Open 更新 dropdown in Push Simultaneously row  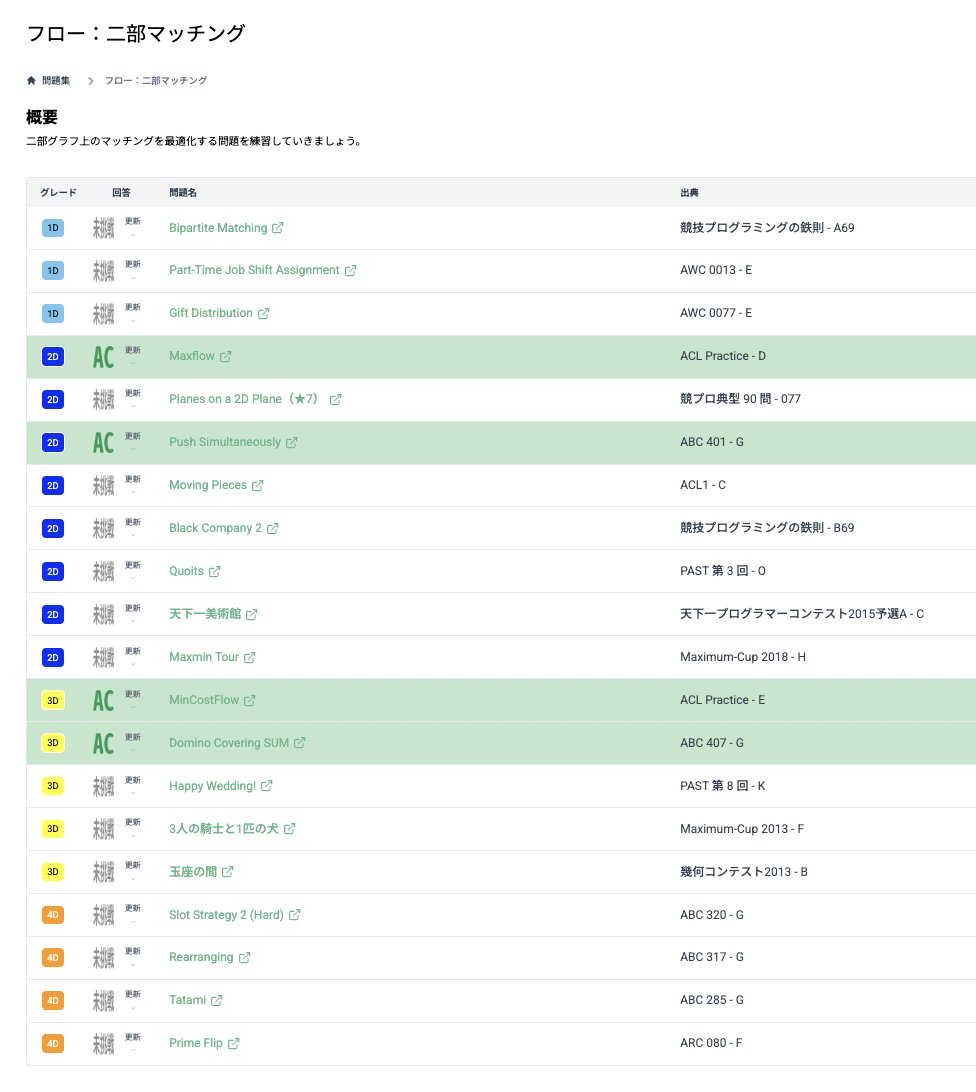133,442
